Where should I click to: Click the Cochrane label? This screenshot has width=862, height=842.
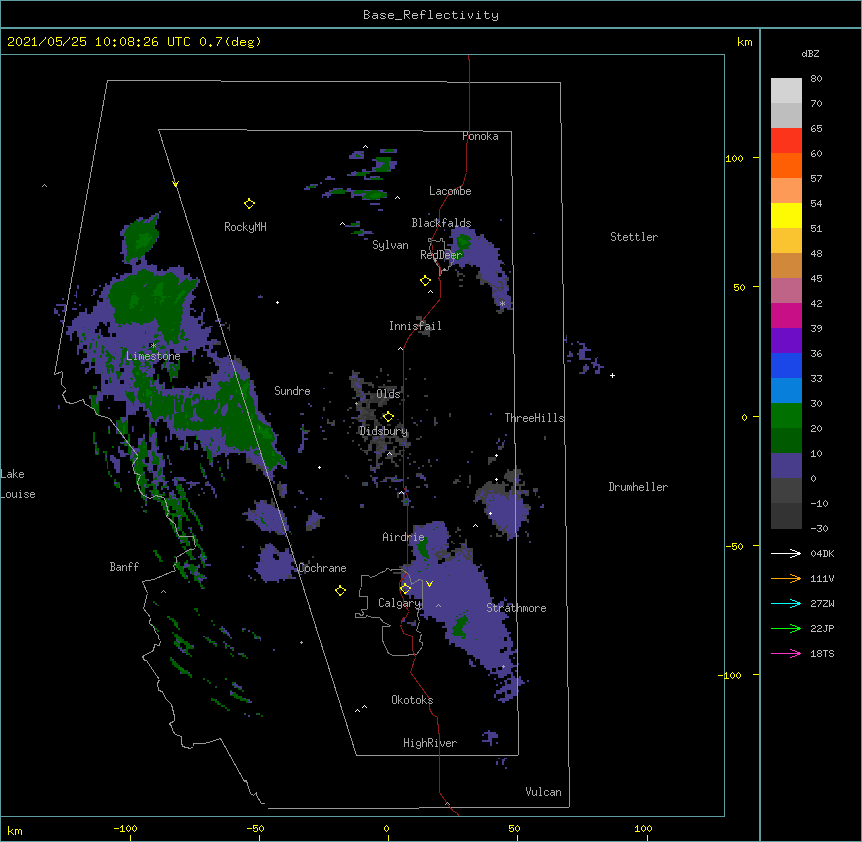point(323,568)
